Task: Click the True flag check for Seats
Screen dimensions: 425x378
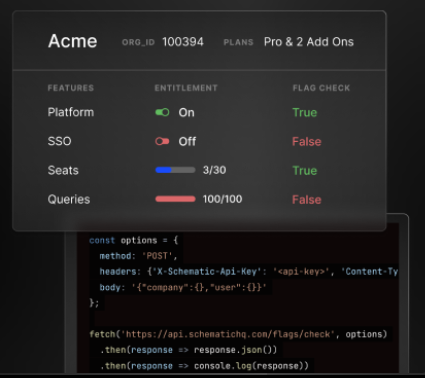Action: [x=305, y=171]
